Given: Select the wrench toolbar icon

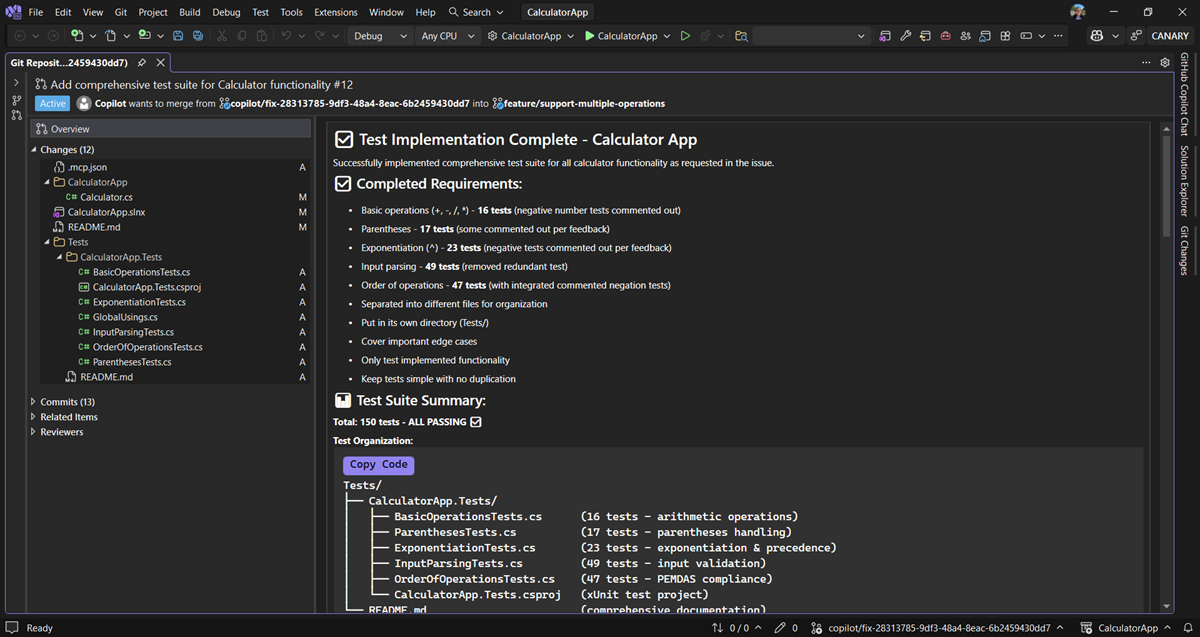Looking at the screenshot, I should click(x=905, y=35).
